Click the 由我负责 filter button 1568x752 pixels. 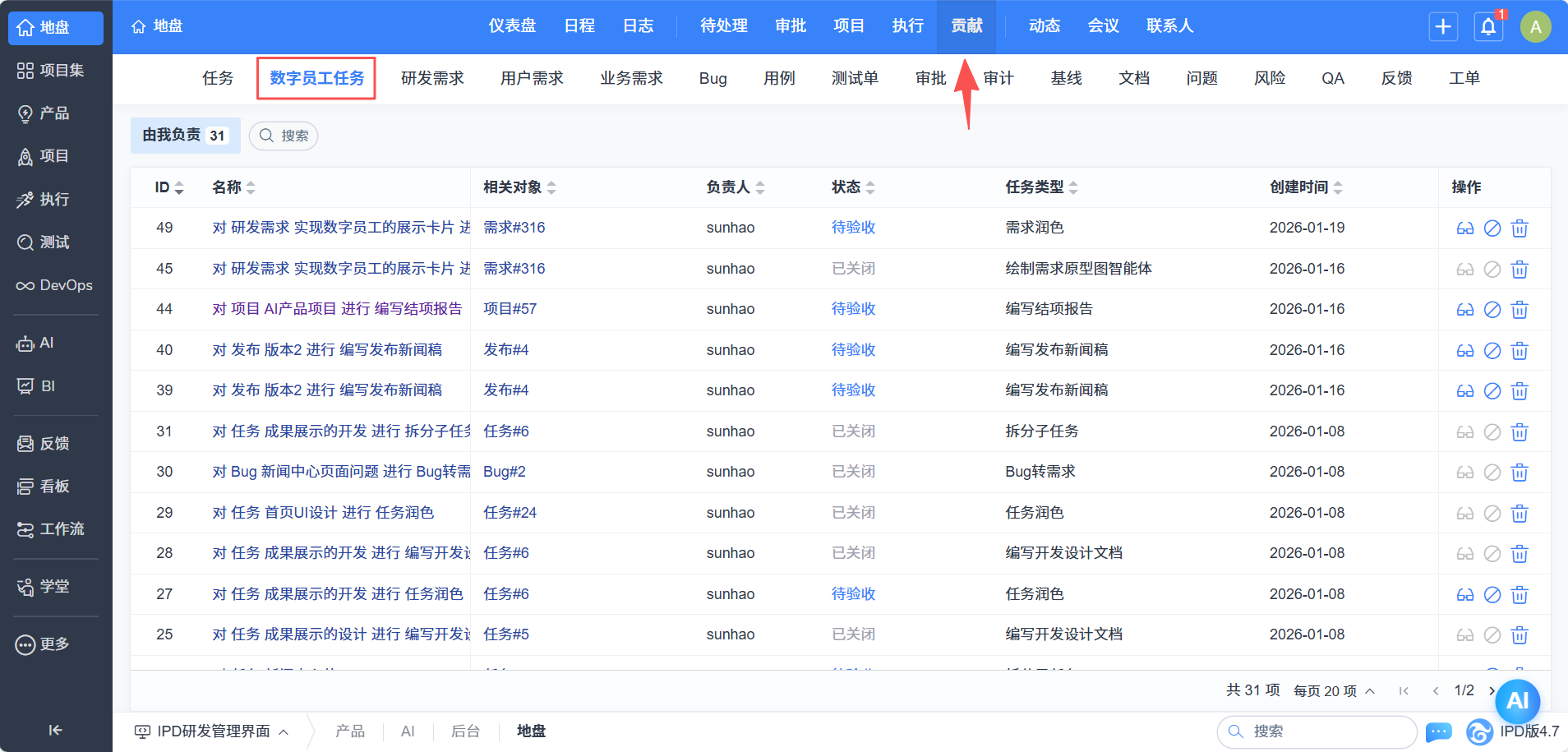[185, 136]
